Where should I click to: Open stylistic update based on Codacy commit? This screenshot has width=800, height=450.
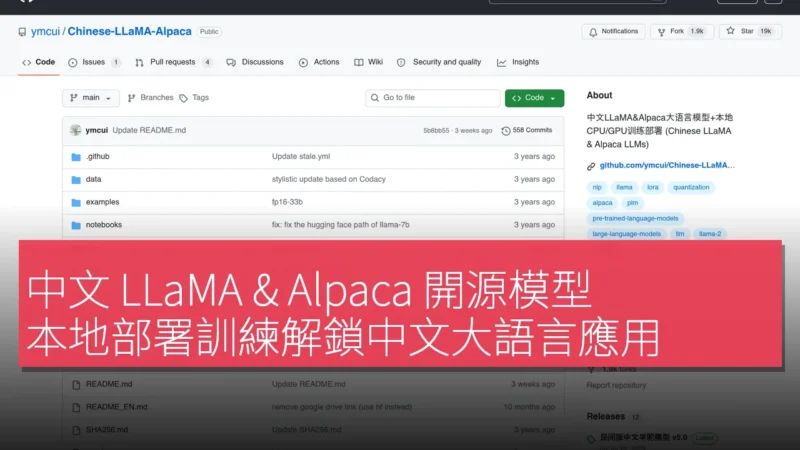point(329,179)
